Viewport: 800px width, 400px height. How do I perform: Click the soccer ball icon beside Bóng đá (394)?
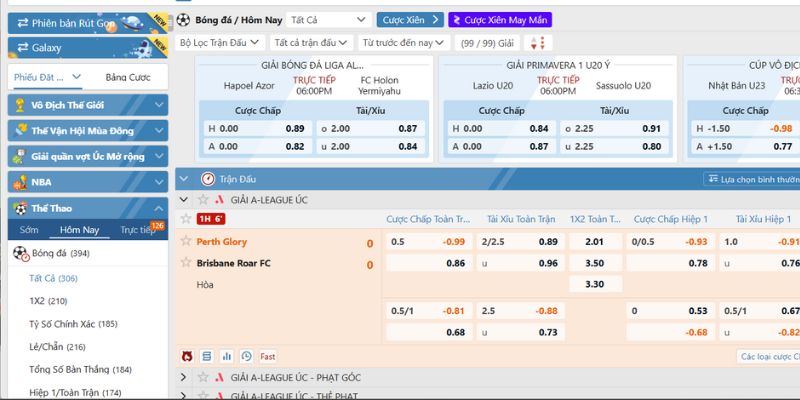[20, 253]
